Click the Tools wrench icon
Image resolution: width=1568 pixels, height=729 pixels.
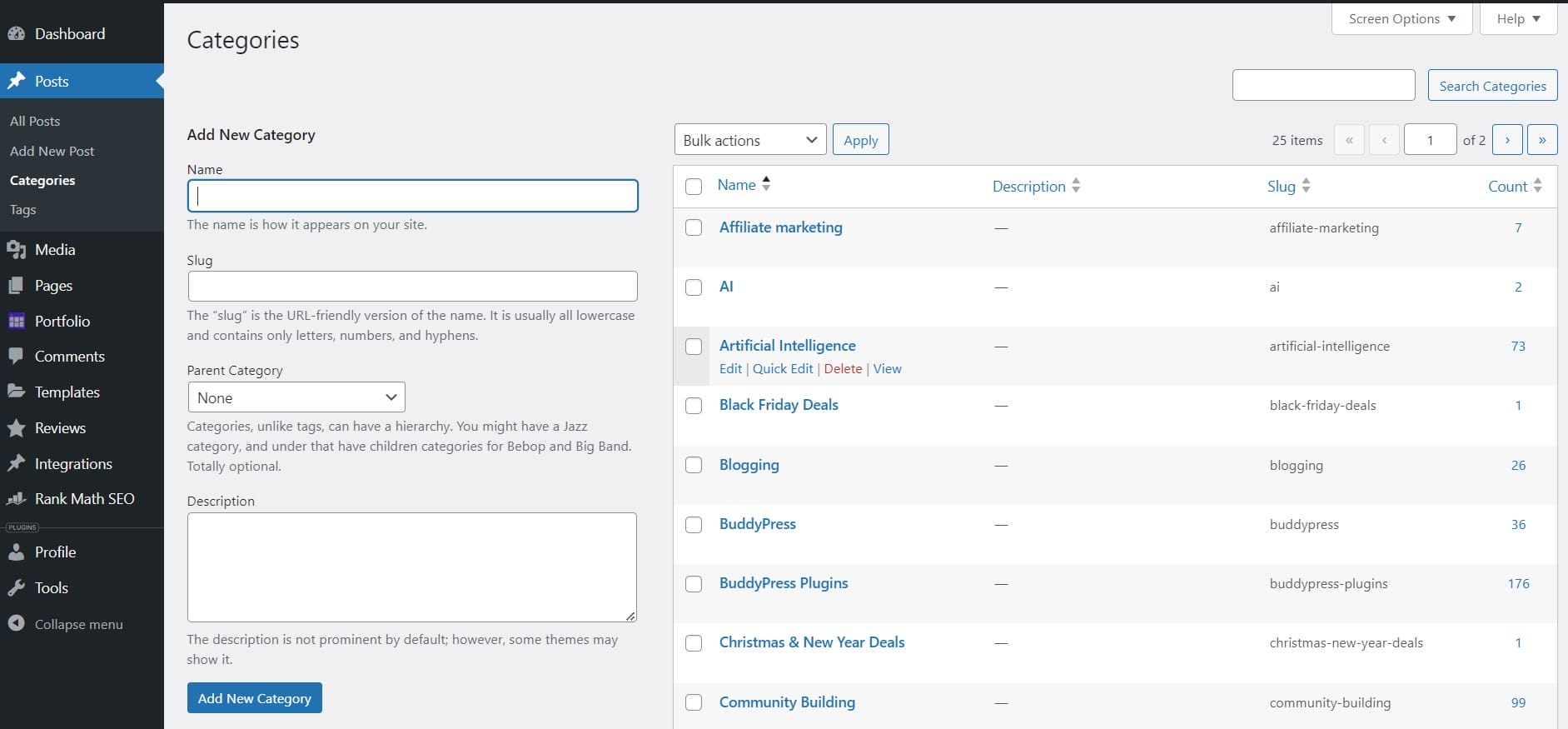pyautogui.click(x=17, y=588)
